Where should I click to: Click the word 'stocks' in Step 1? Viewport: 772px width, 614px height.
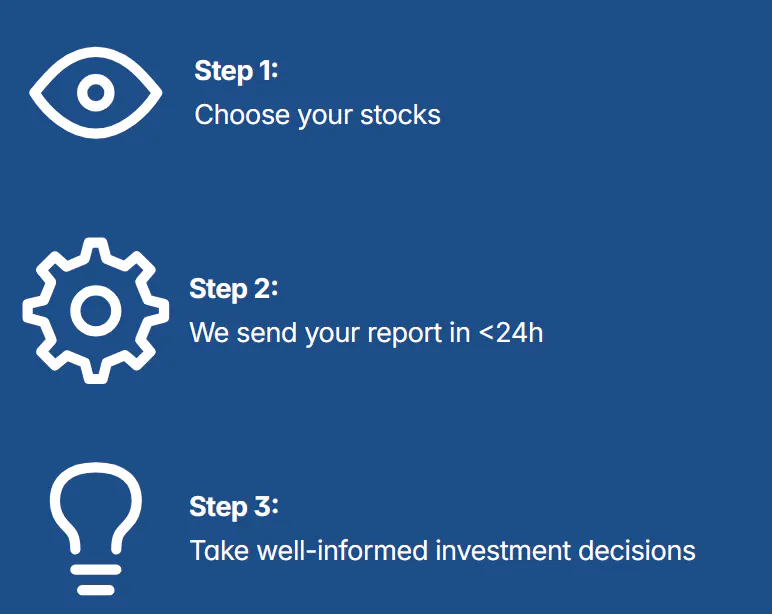tap(400, 115)
